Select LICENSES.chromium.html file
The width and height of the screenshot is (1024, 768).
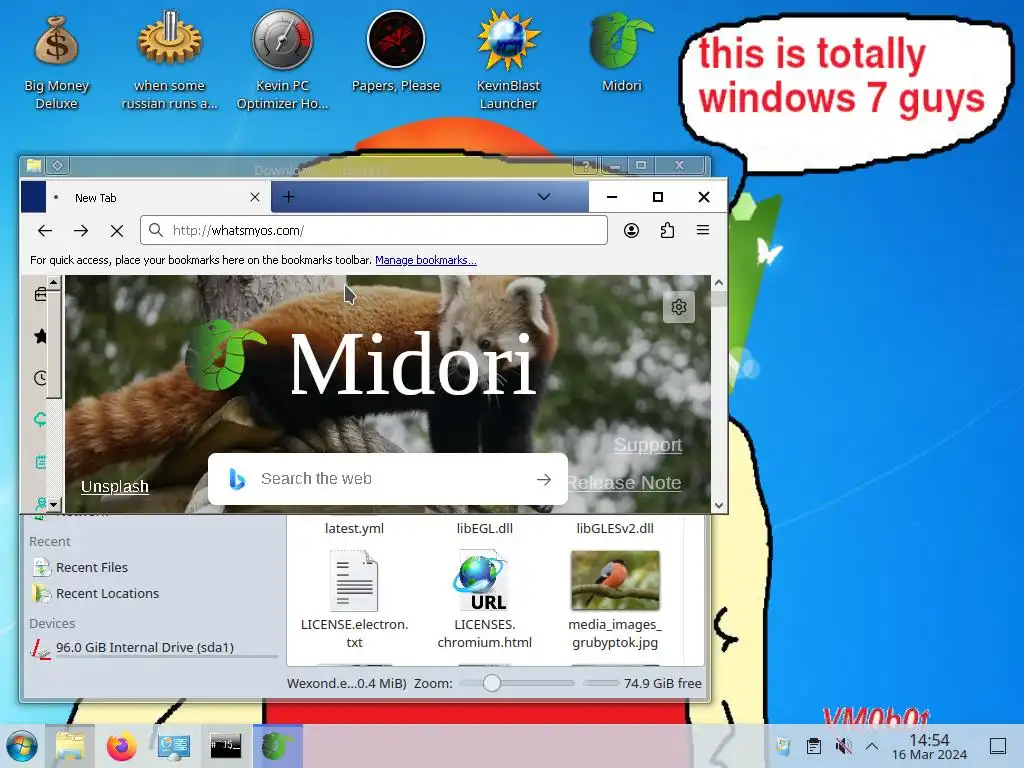pos(485,600)
